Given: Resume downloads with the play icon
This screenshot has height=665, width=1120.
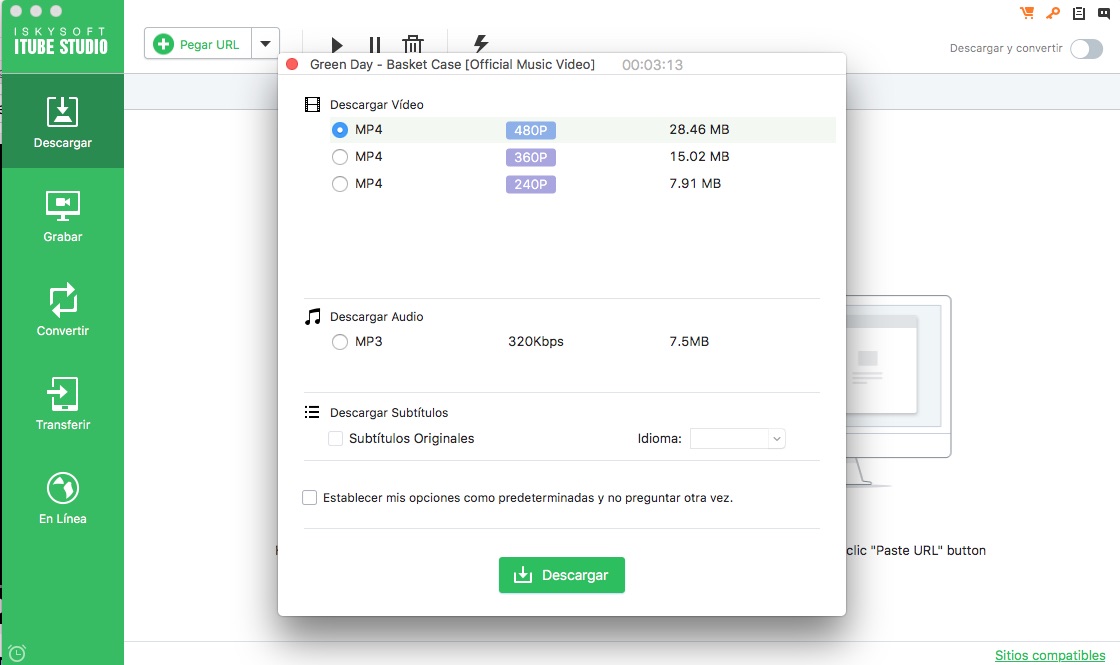Looking at the screenshot, I should point(336,45).
